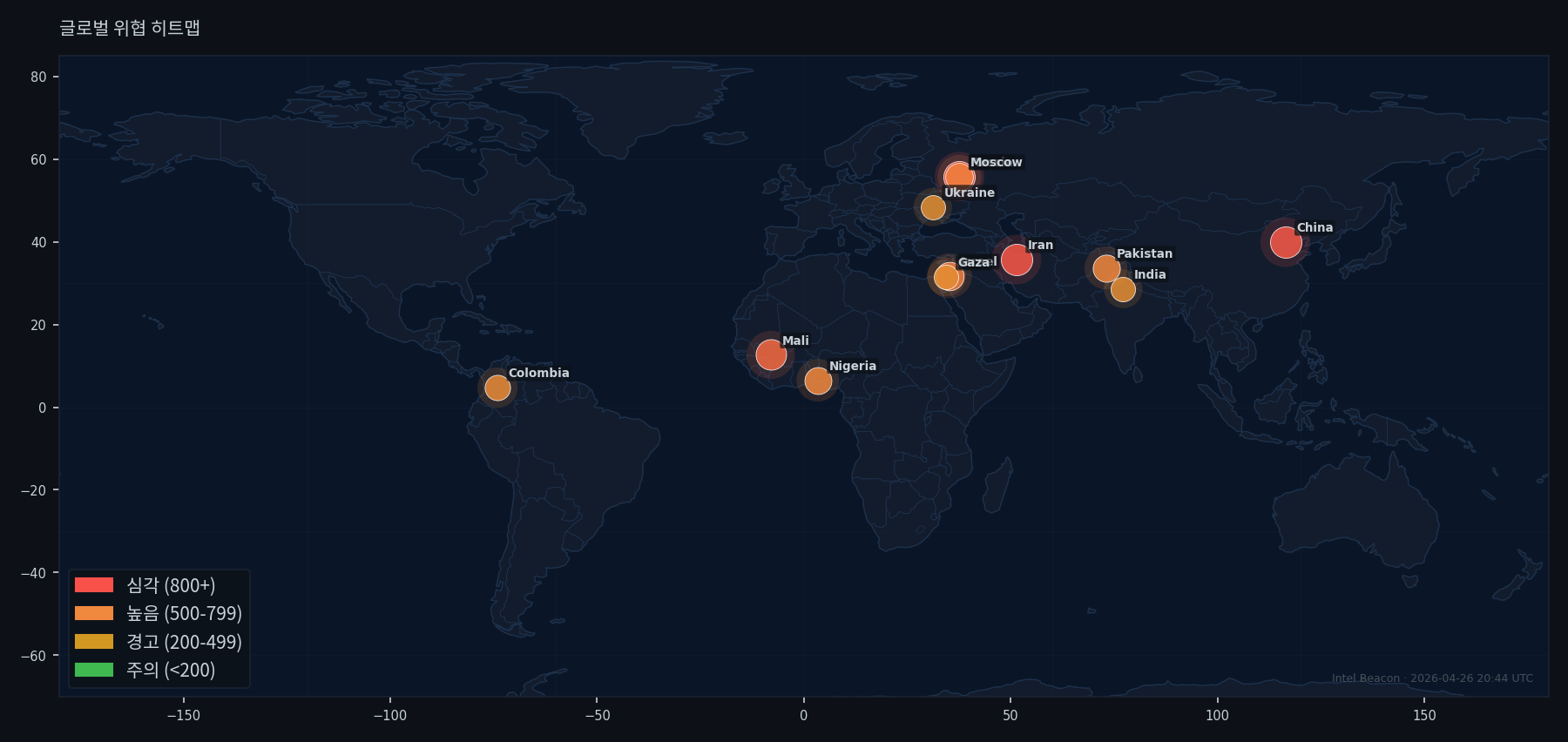Click the Moscow text label
The height and width of the screenshot is (742, 1568).
[997, 162]
